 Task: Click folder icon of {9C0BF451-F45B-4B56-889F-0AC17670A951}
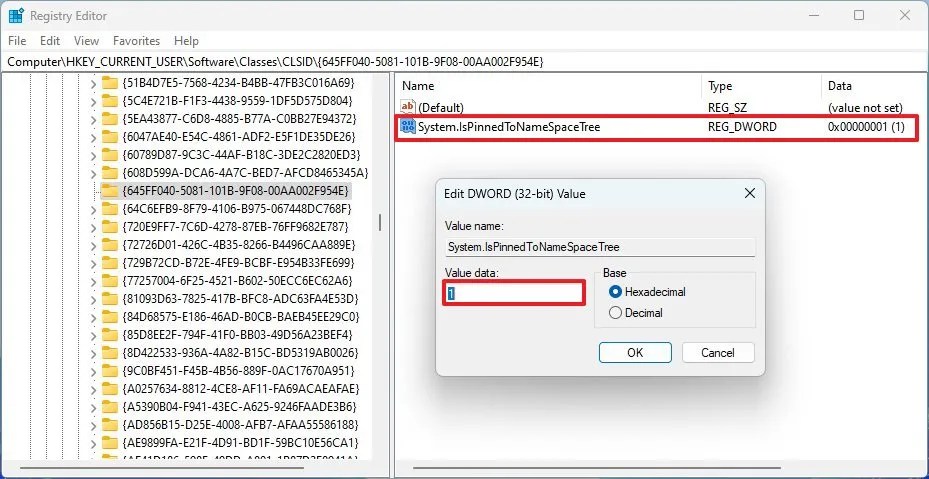(x=110, y=371)
